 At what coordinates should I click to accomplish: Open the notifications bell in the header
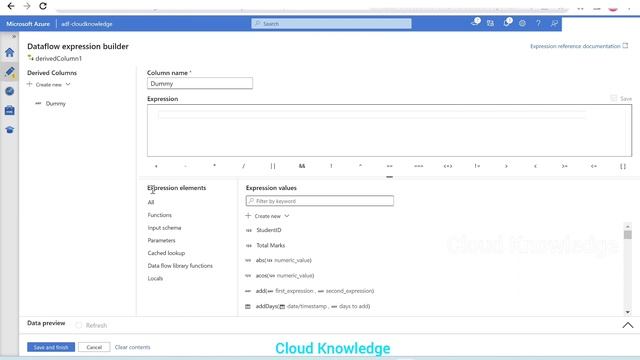point(507,22)
